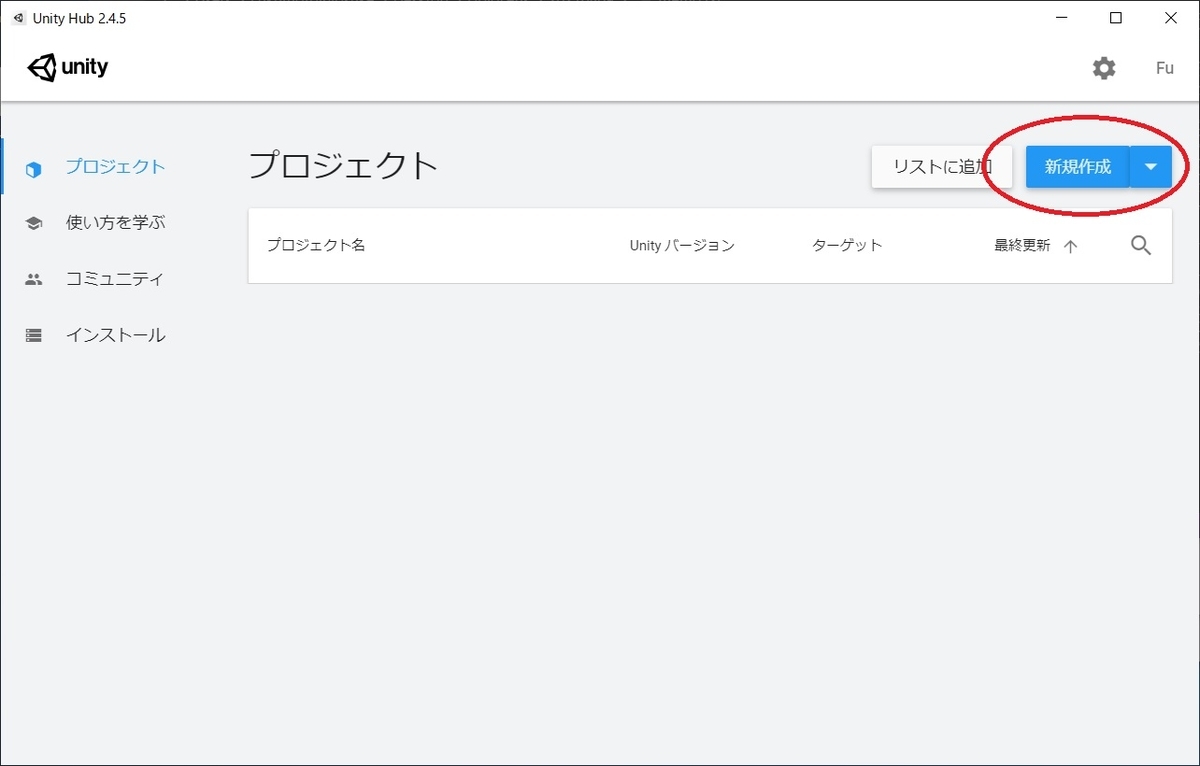Click the Unity logo in the header
Screen dimensions: 1200x766
(66, 67)
